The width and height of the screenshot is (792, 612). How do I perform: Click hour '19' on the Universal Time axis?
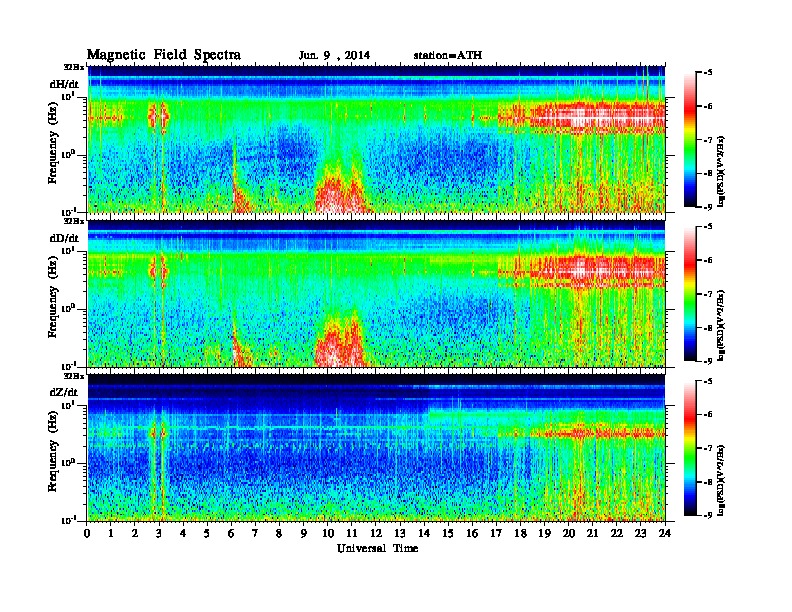(544, 533)
